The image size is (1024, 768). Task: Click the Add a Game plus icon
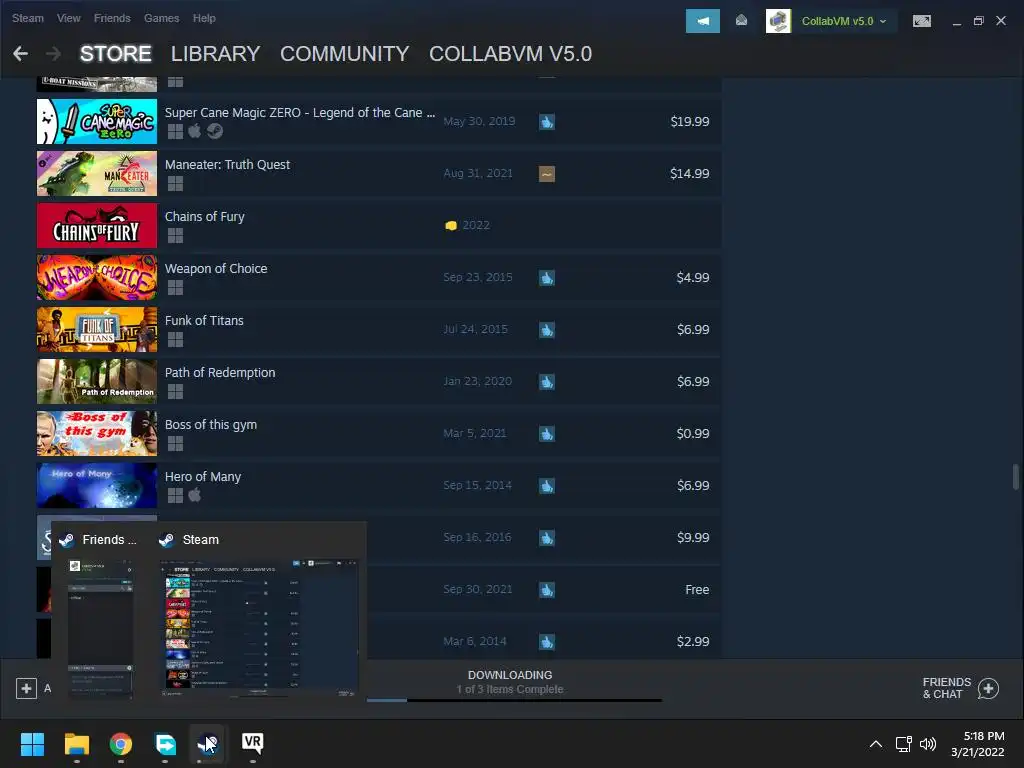click(x=26, y=688)
